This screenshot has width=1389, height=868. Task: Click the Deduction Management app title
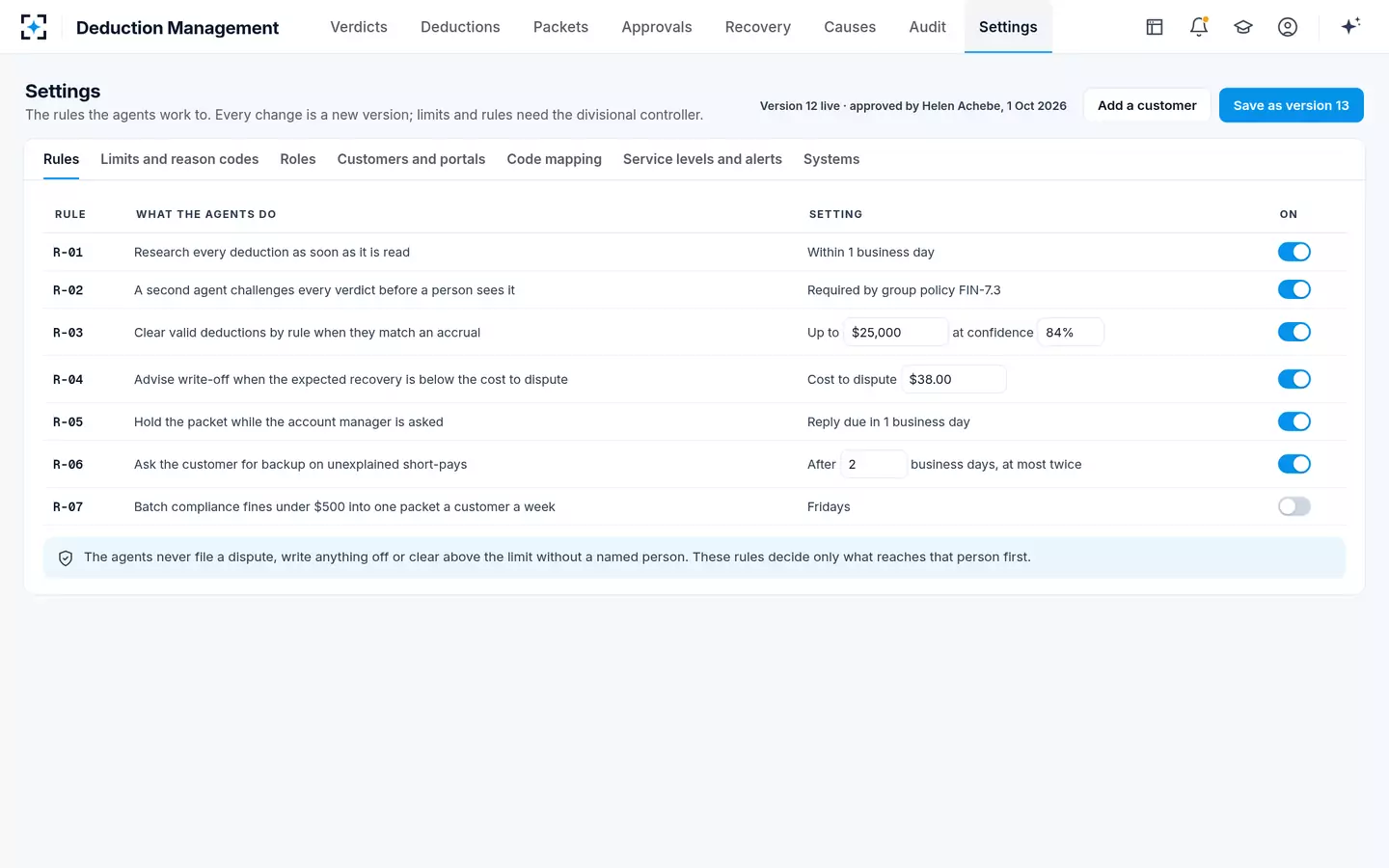click(177, 28)
